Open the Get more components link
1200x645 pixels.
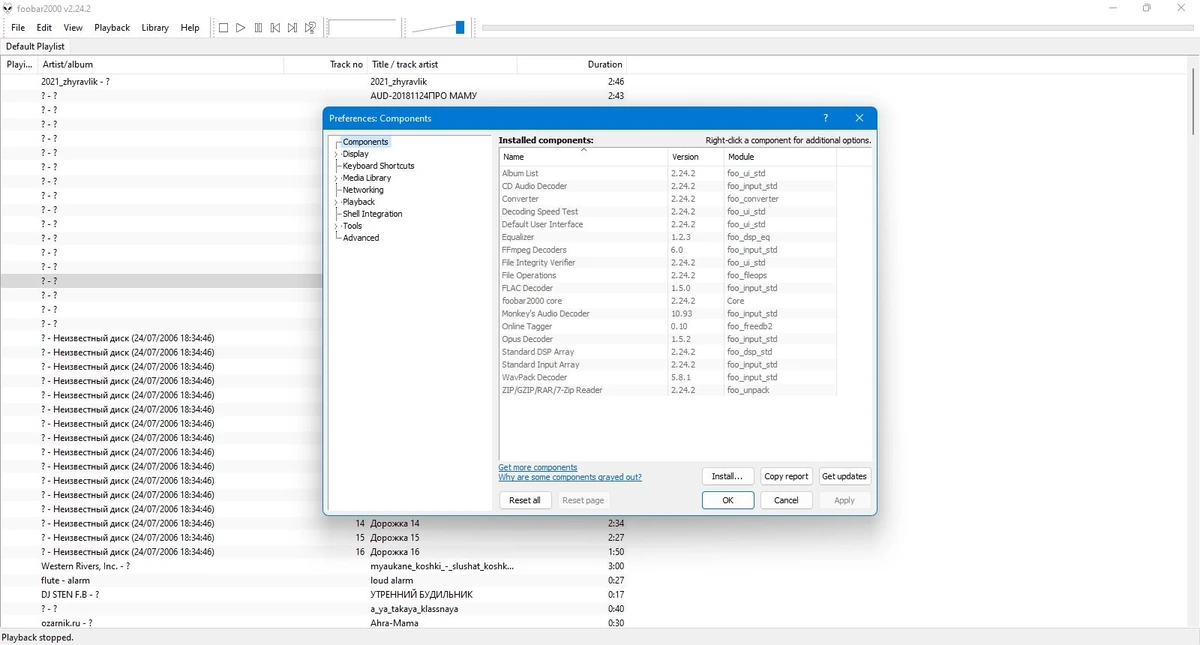pyautogui.click(x=538, y=468)
